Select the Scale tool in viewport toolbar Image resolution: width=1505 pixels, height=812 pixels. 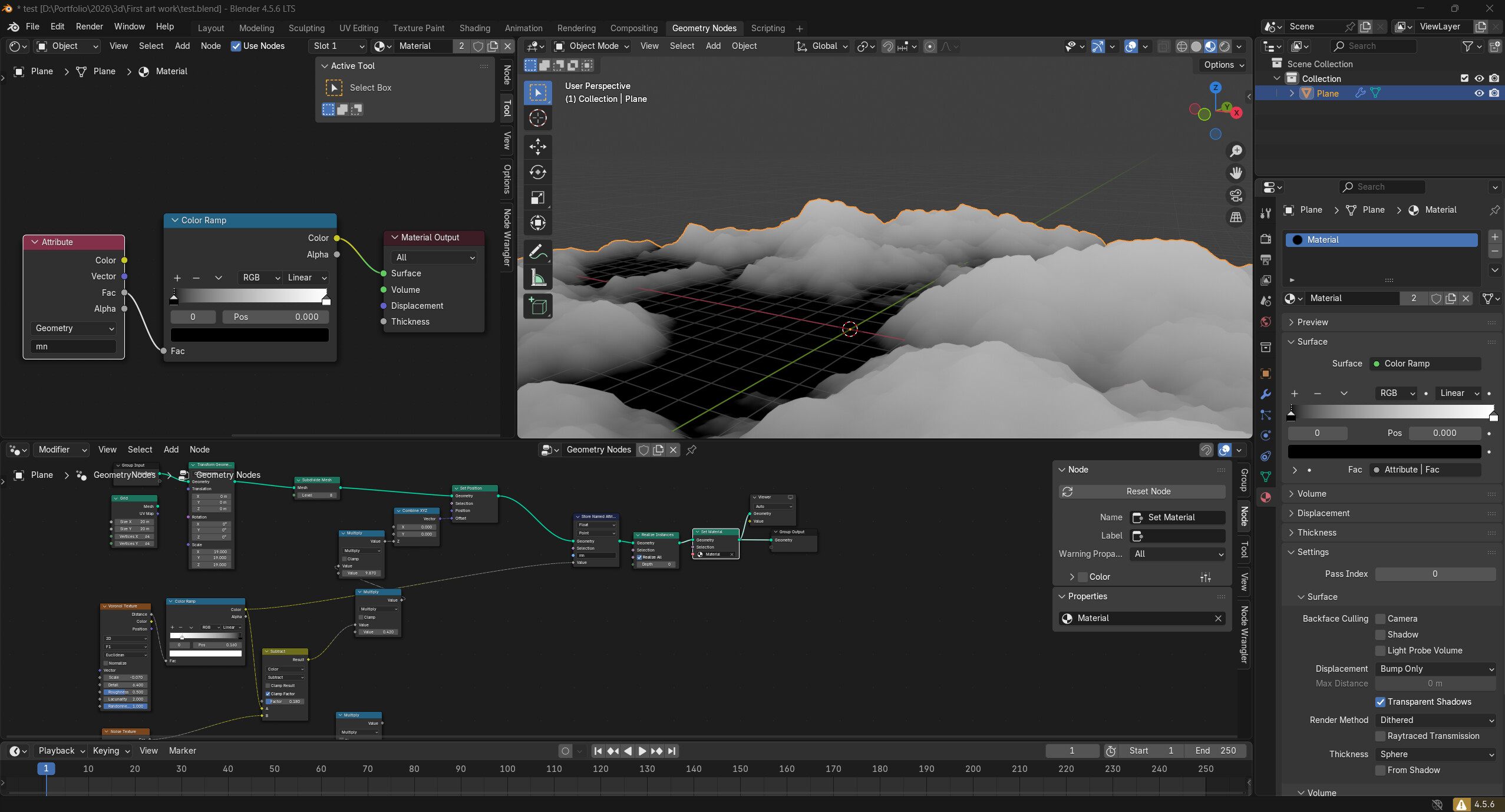tap(537, 198)
